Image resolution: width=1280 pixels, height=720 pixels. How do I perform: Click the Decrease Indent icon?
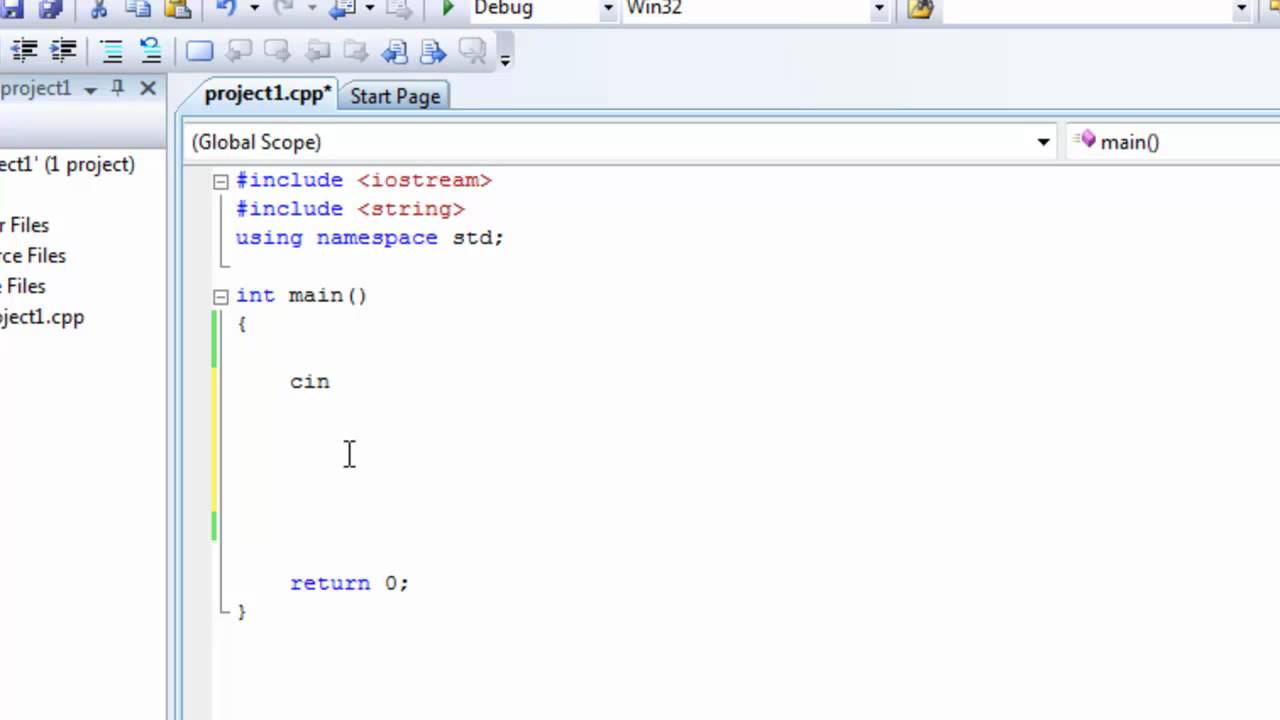pos(24,51)
